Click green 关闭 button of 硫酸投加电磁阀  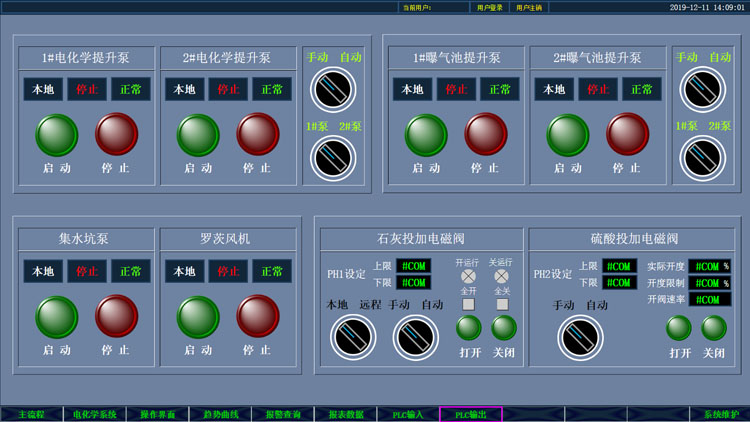tap(714, 328)
